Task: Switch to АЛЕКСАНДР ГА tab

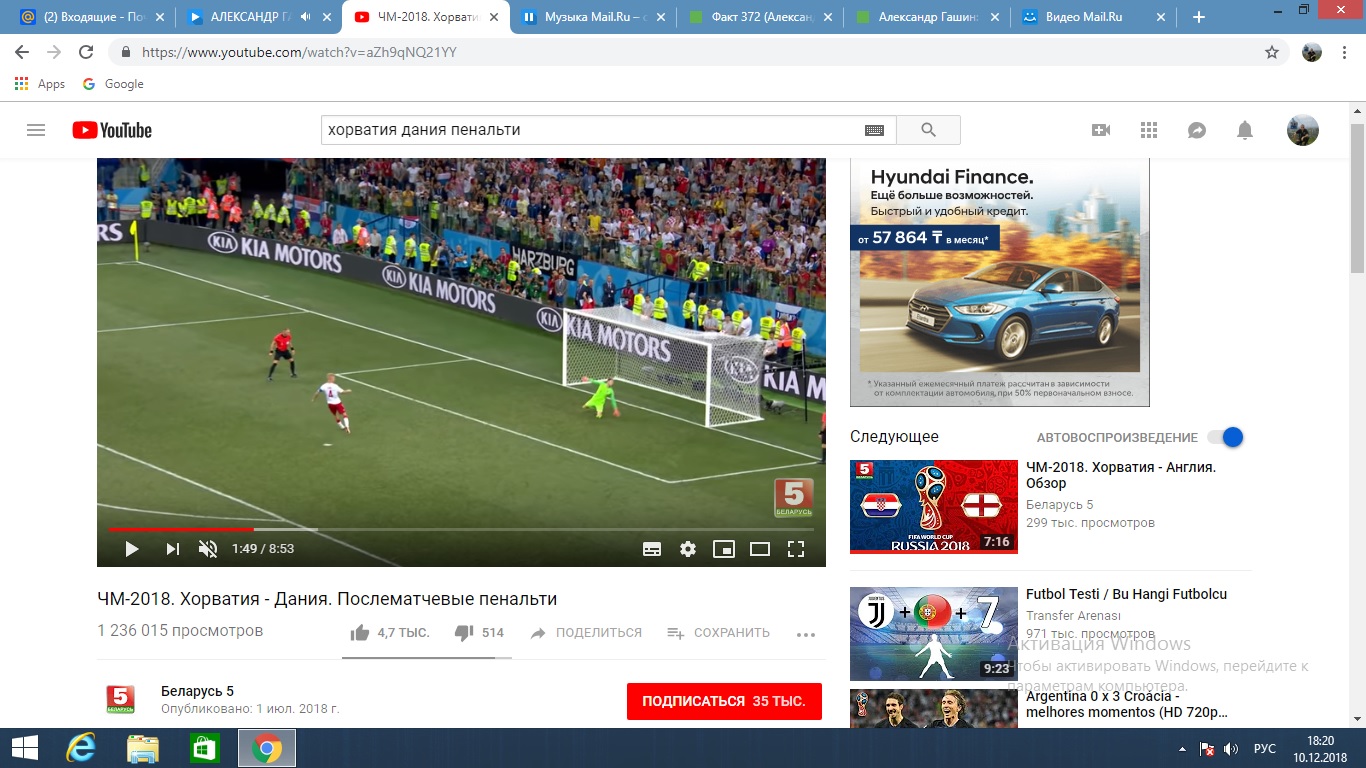Action: (x=258, y=17)
